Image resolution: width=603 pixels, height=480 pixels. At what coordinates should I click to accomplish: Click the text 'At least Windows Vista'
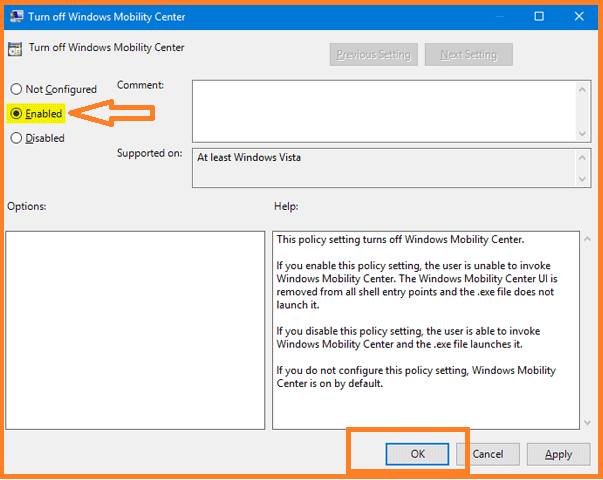click(x=249, y=157)
